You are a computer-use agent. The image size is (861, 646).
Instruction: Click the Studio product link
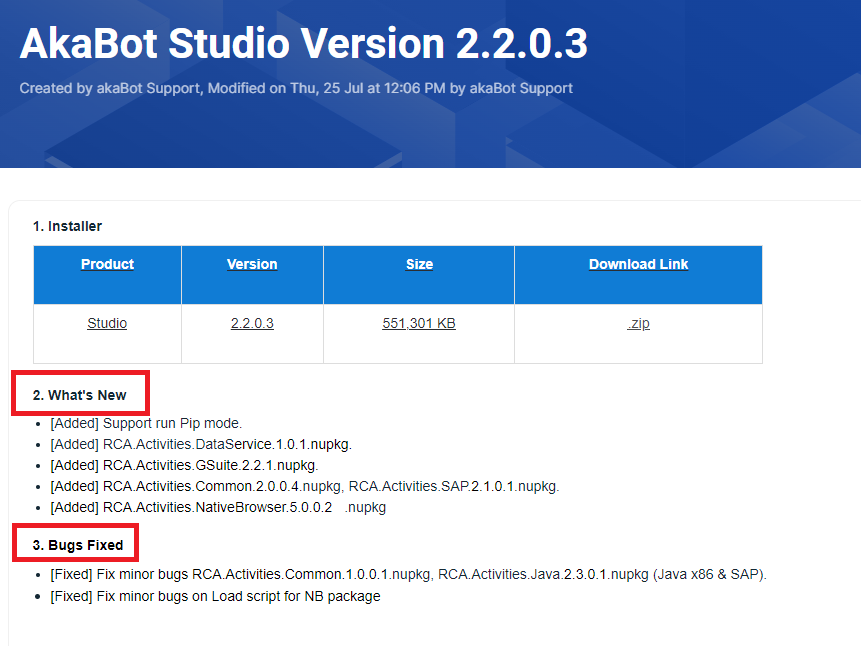point(107,323)
